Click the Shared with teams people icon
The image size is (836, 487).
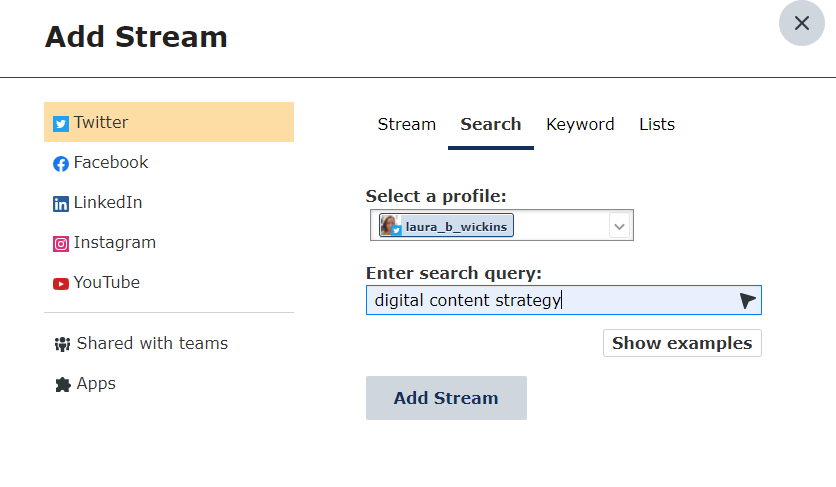click(62, 345)
